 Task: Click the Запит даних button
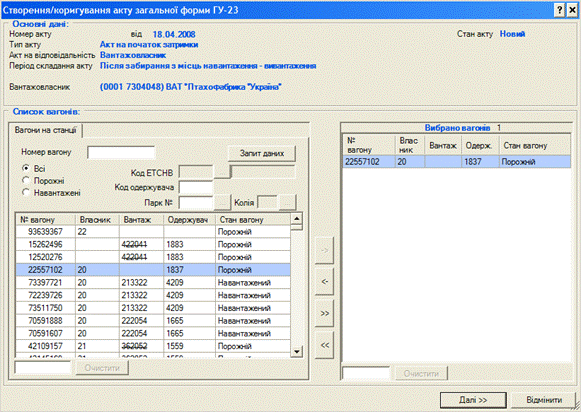click(262, 153)
